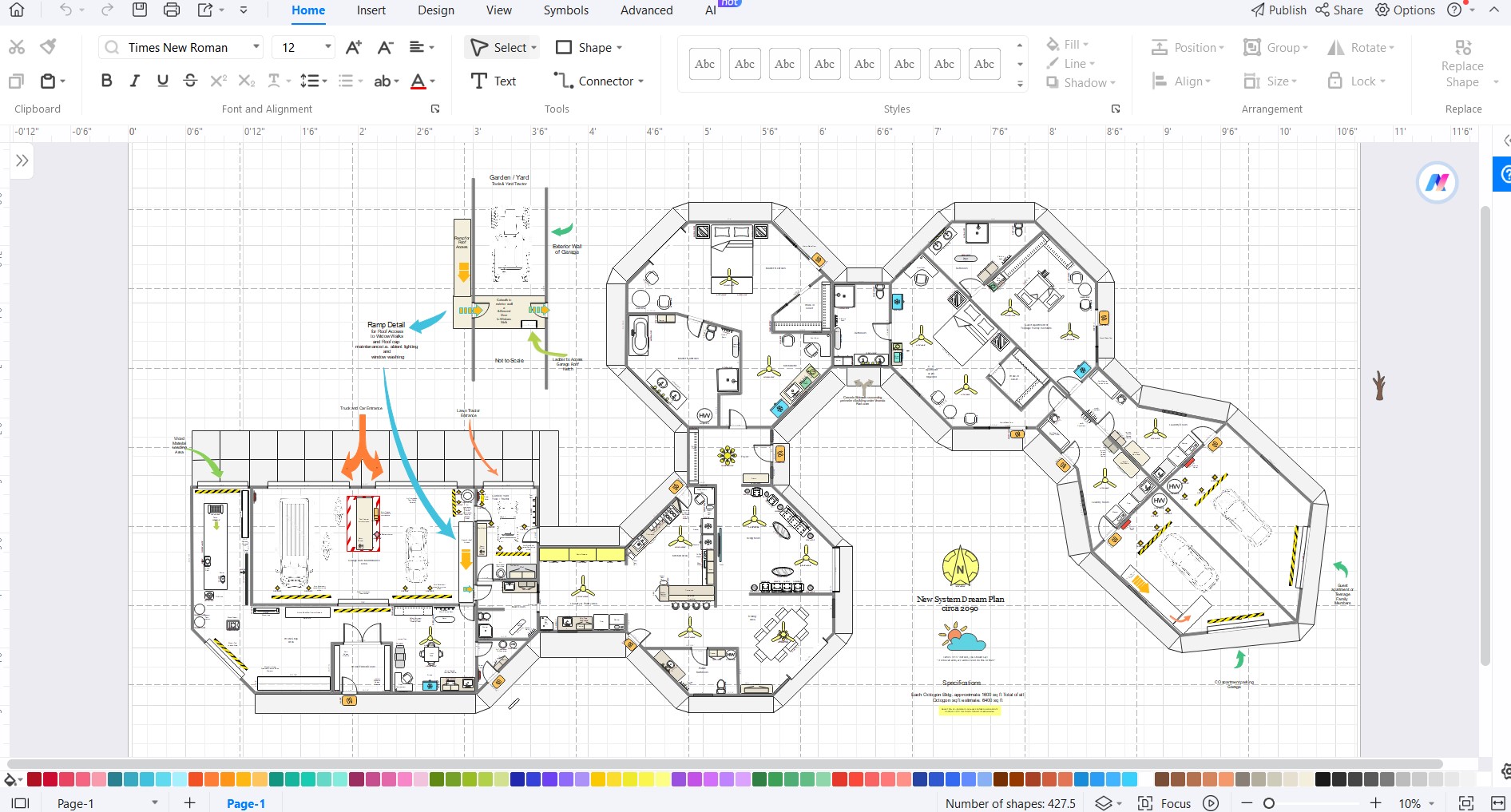1511x812 pixels.
Task: Fit page to window icon
Action: point(1465,803)
